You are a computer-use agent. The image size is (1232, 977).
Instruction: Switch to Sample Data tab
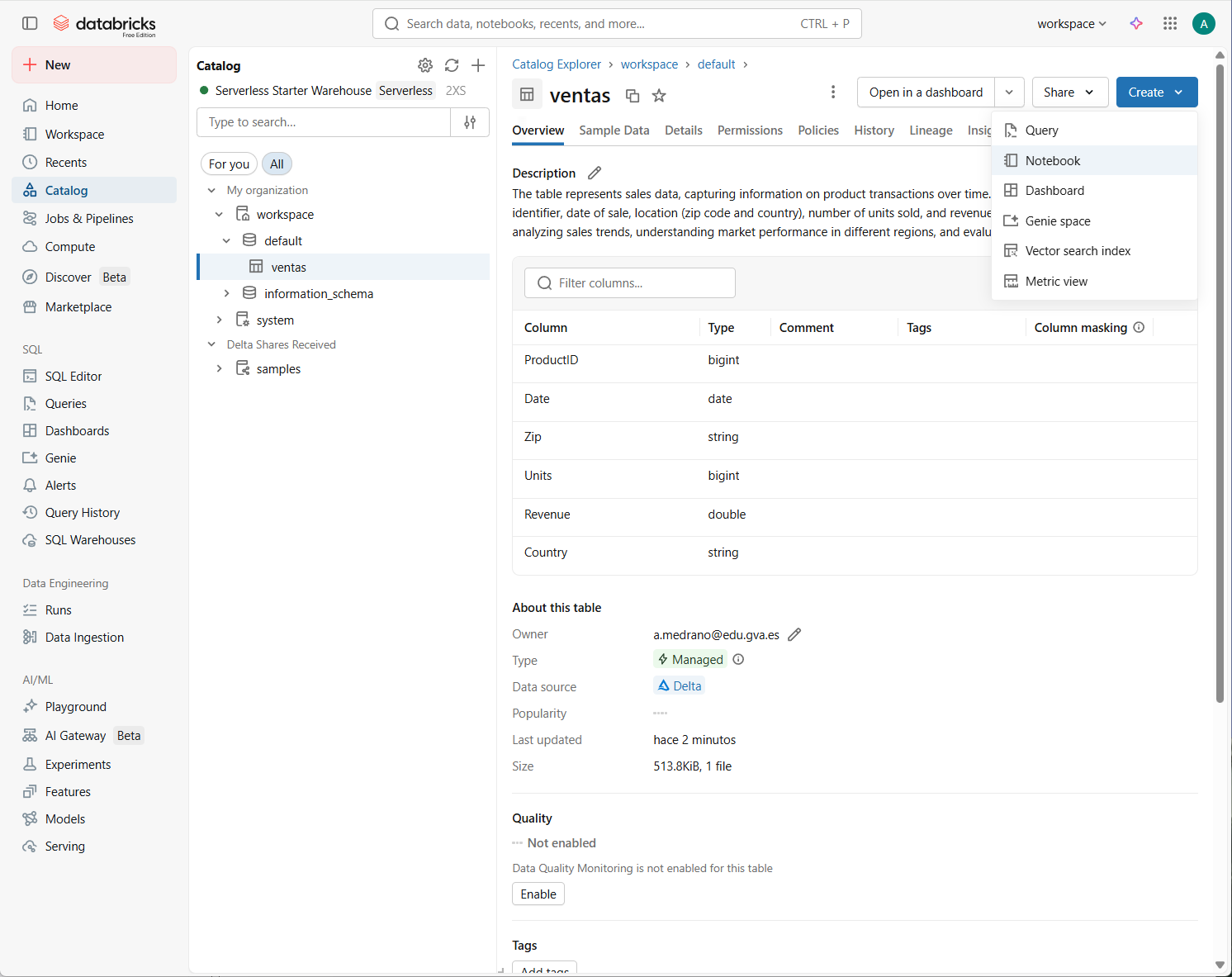click(614, 130)
